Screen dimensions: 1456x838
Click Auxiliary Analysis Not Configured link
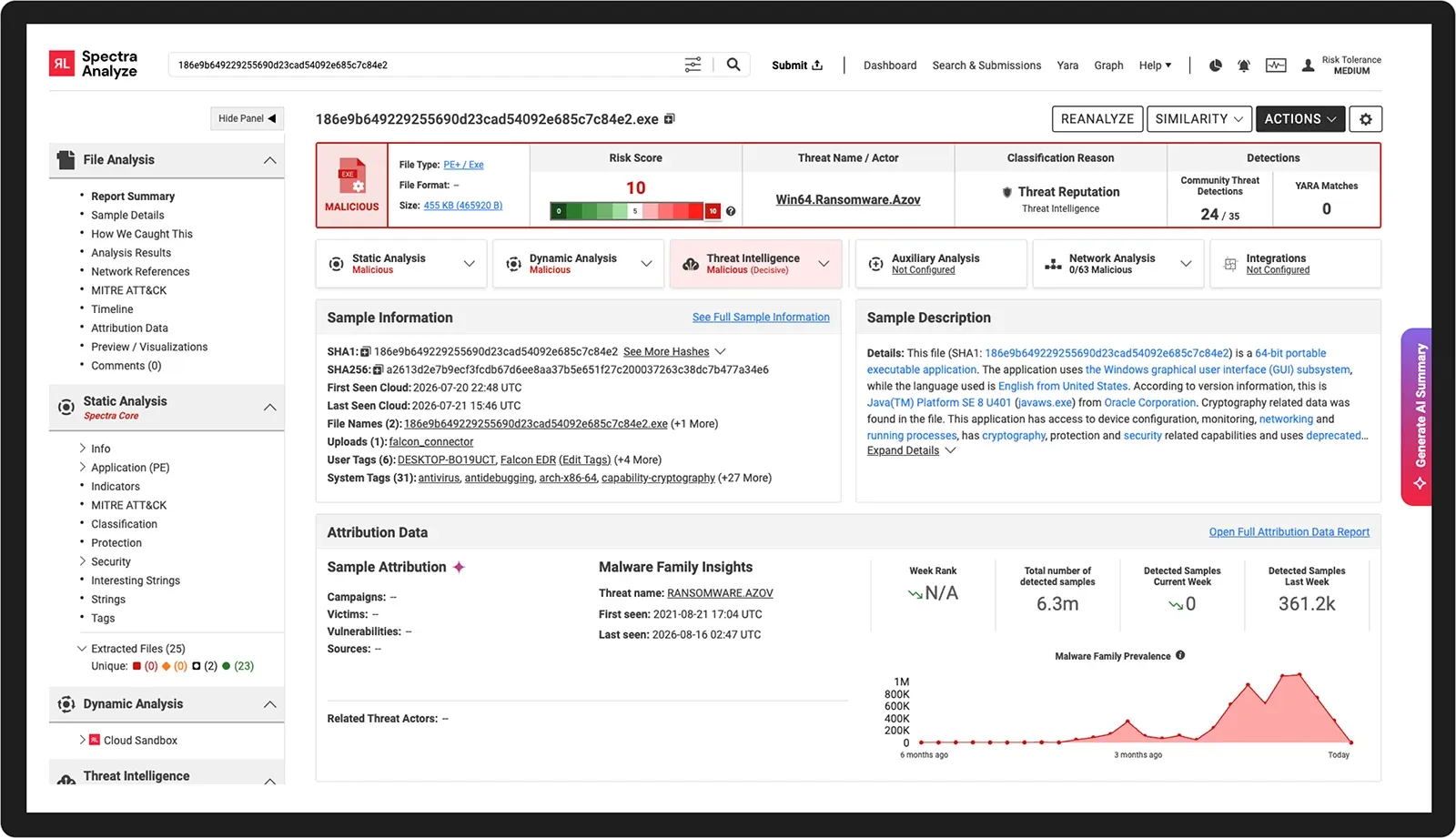[923, 270]
